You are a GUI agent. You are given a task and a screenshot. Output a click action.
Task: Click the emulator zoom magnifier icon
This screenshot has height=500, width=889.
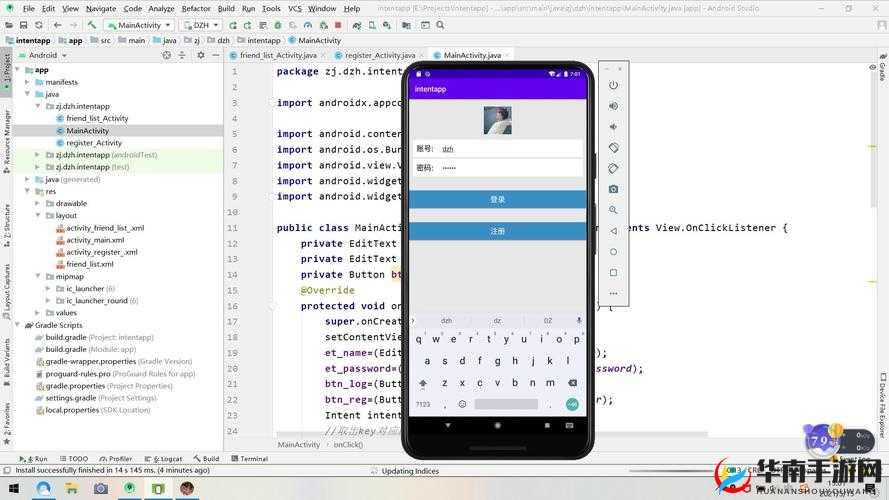click(x=613, y=210)
